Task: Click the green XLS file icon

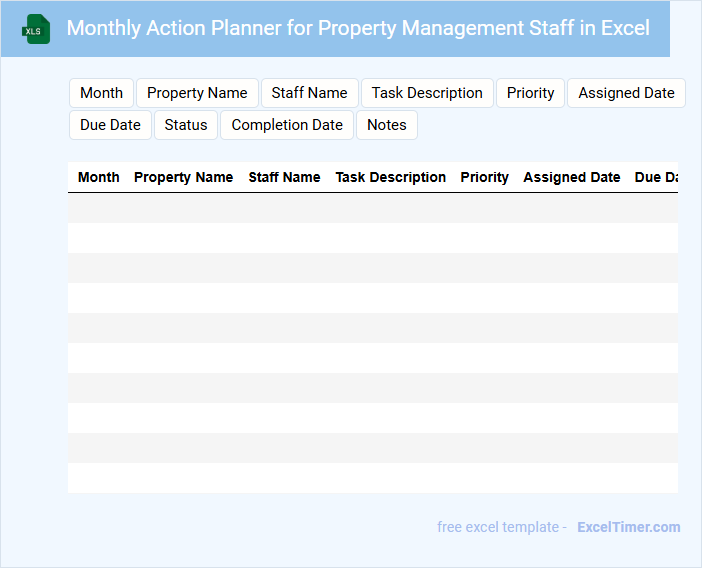Action: coord(37,29)
